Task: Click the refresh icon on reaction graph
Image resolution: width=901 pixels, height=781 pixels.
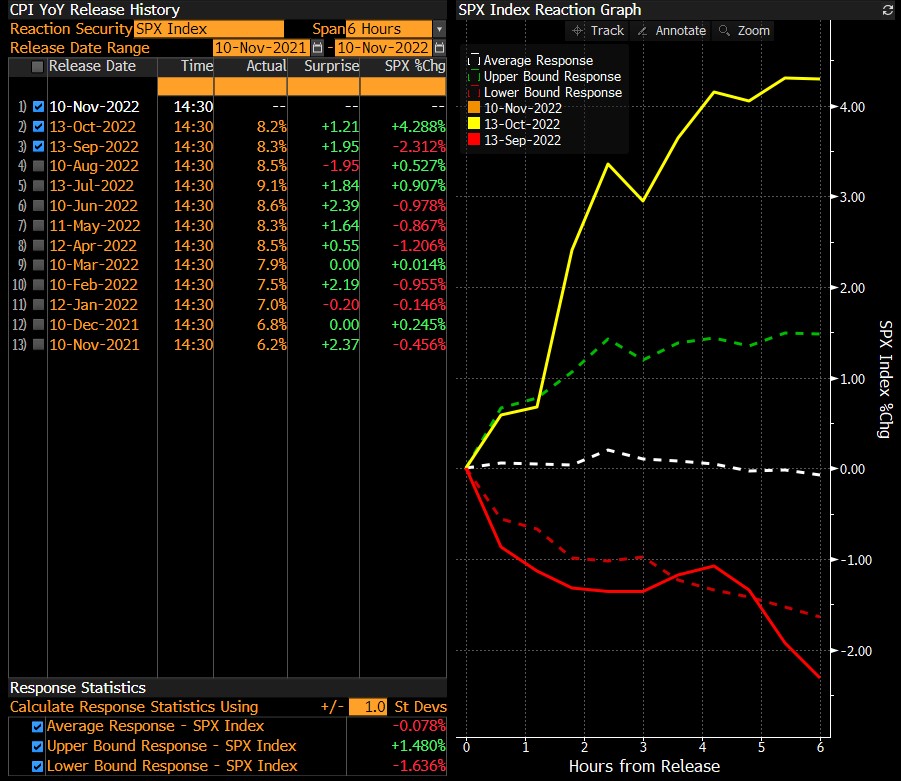Action: (887, 10)
